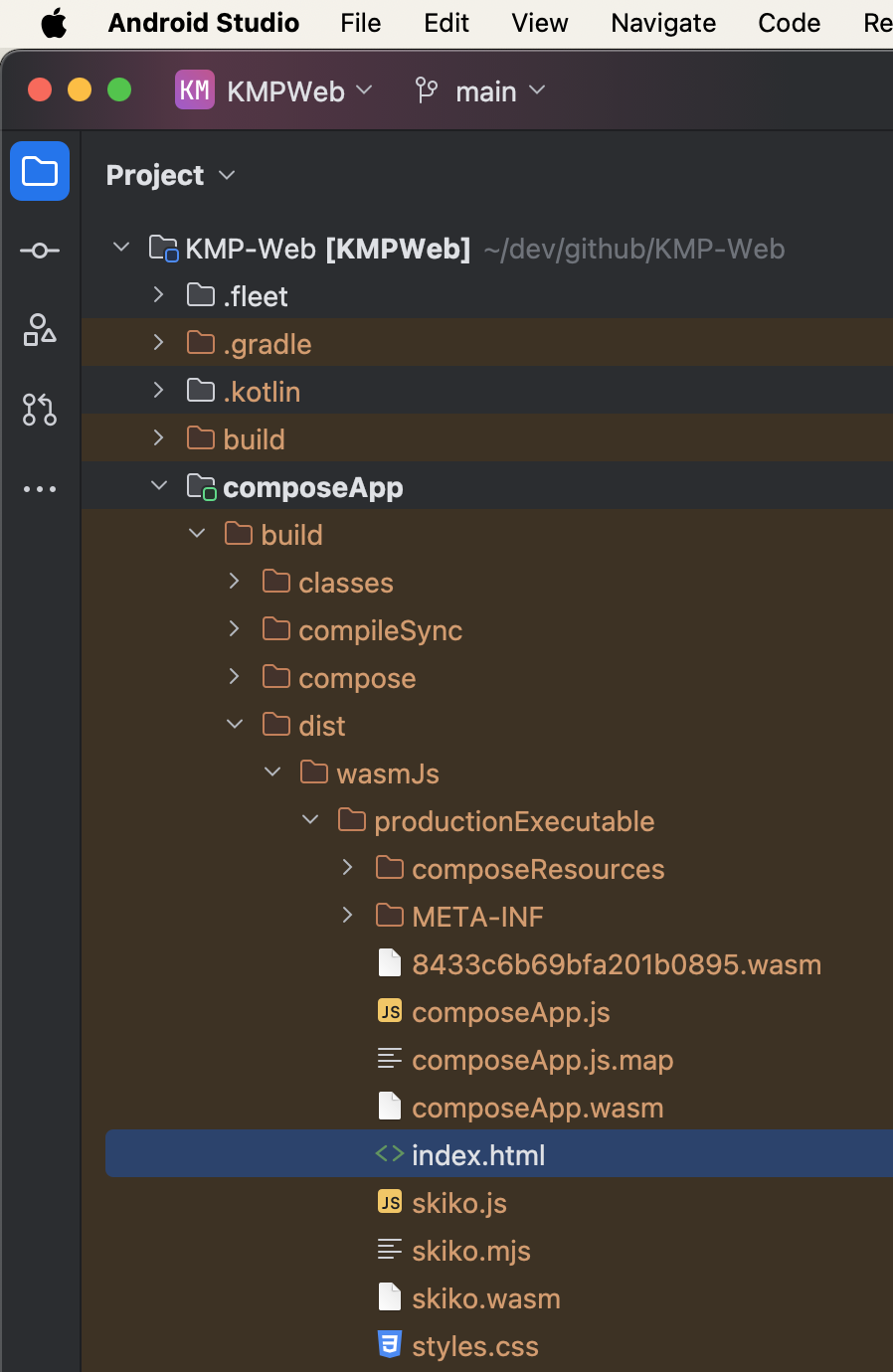Collapse the composeApp module
Image resolution: width=893 pixels, height=1372 pixels.
159,485
